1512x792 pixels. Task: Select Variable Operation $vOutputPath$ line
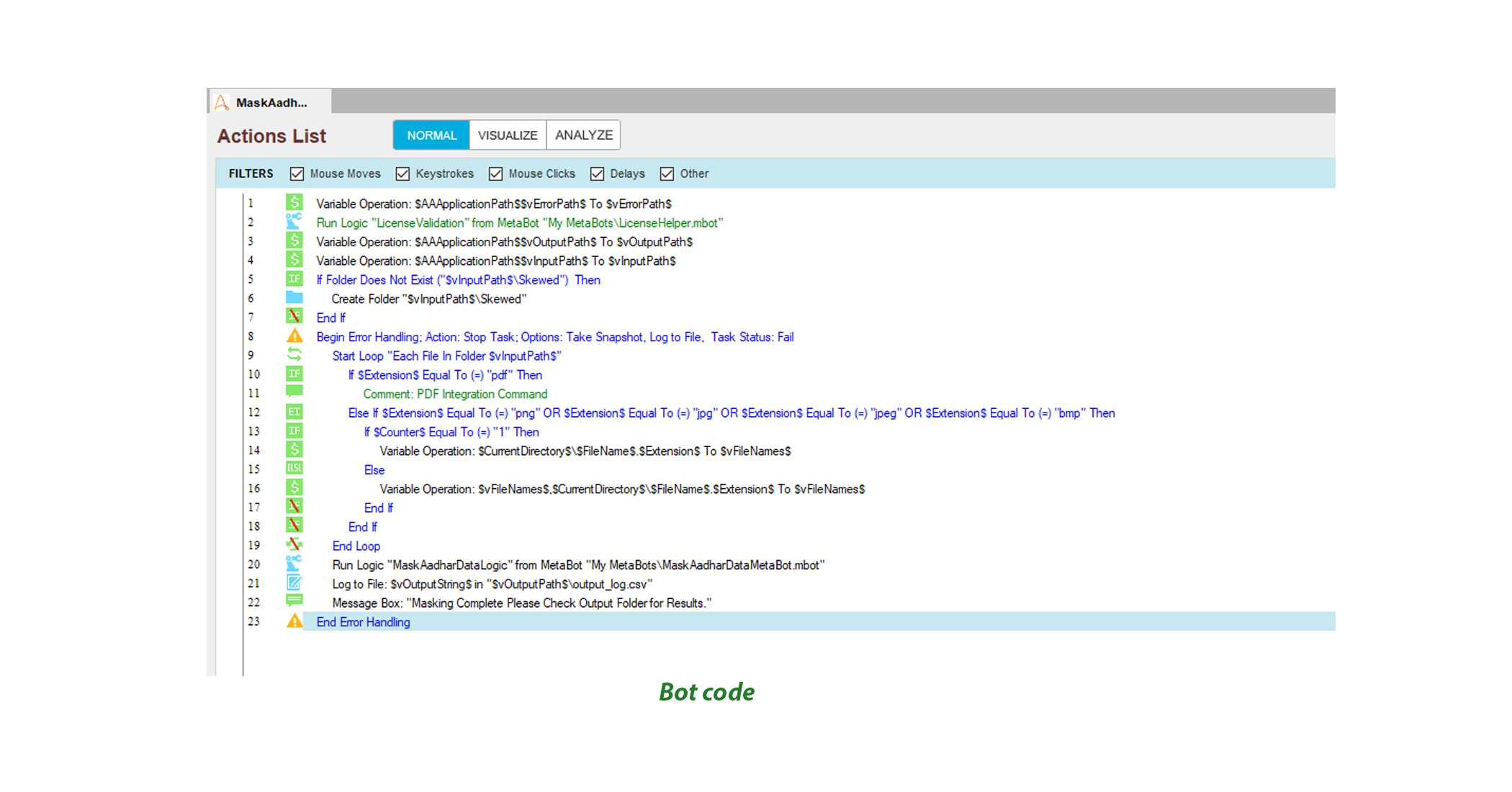pyautogui.click(x=504, y=242)
